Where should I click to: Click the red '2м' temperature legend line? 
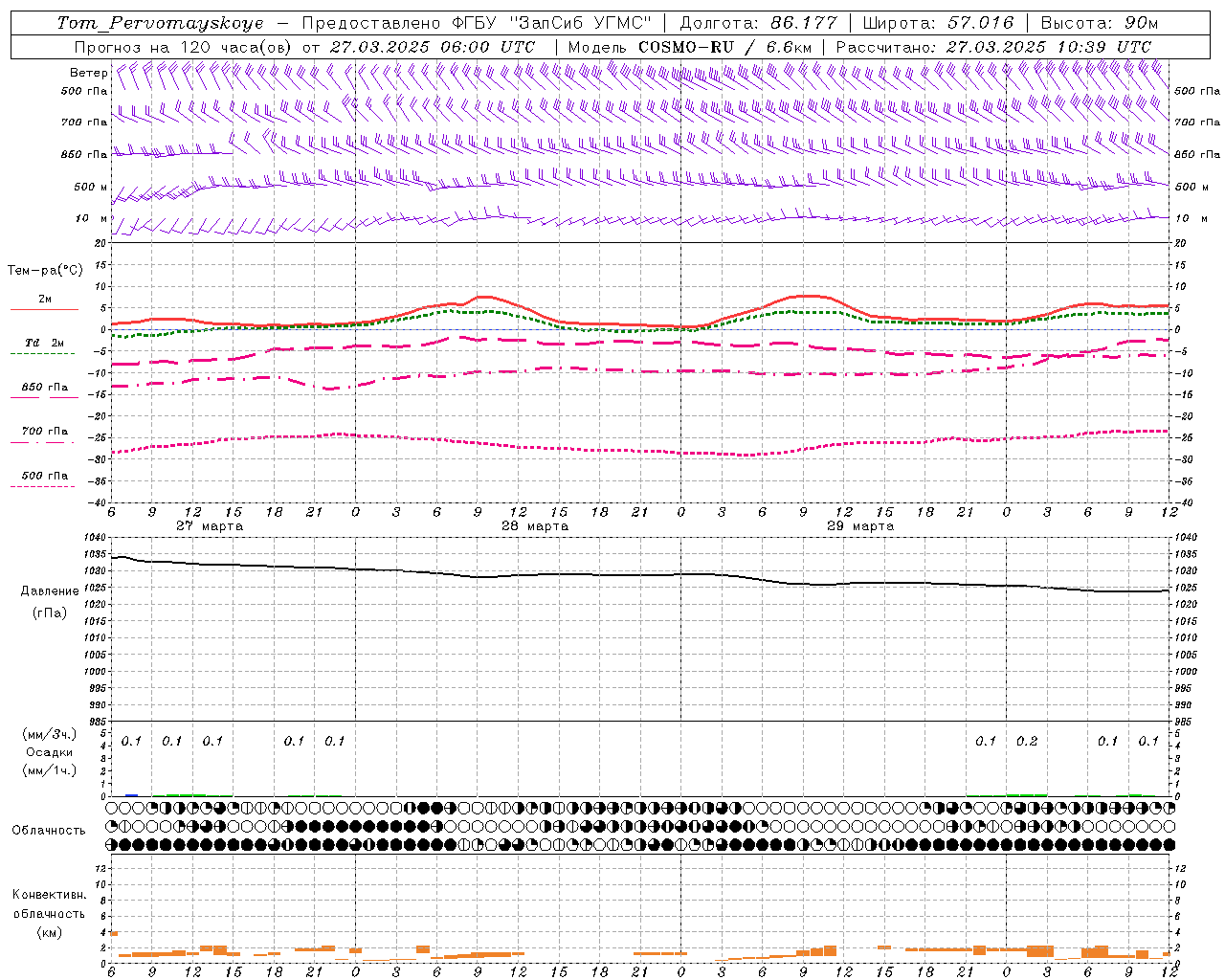click(x=44, y=310)
